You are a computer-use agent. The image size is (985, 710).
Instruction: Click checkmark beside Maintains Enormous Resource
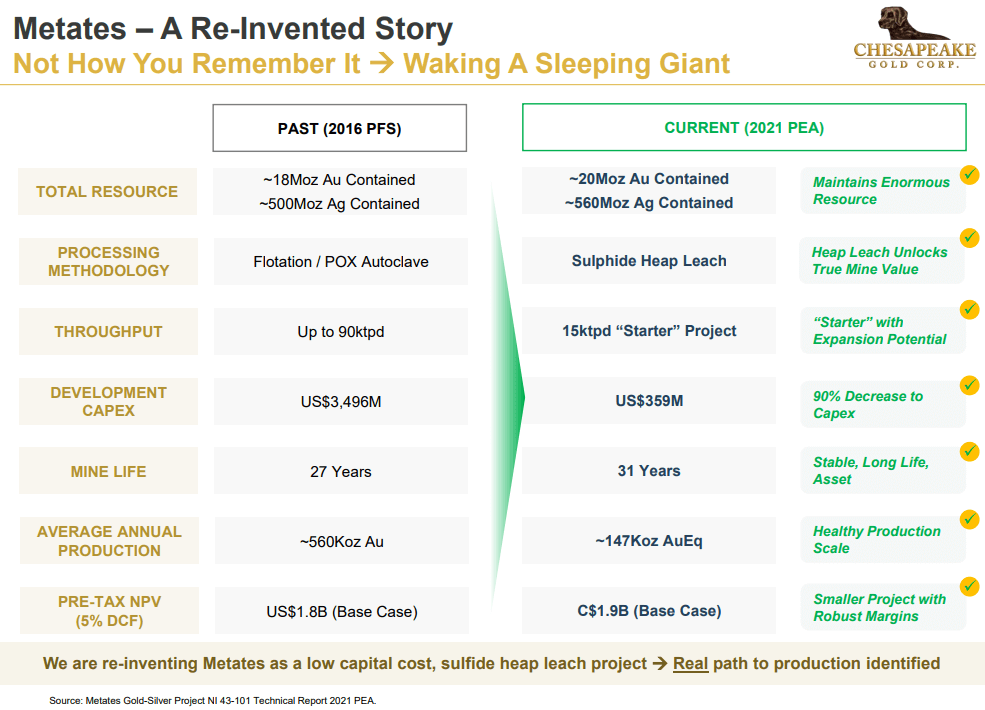[969, 174]
